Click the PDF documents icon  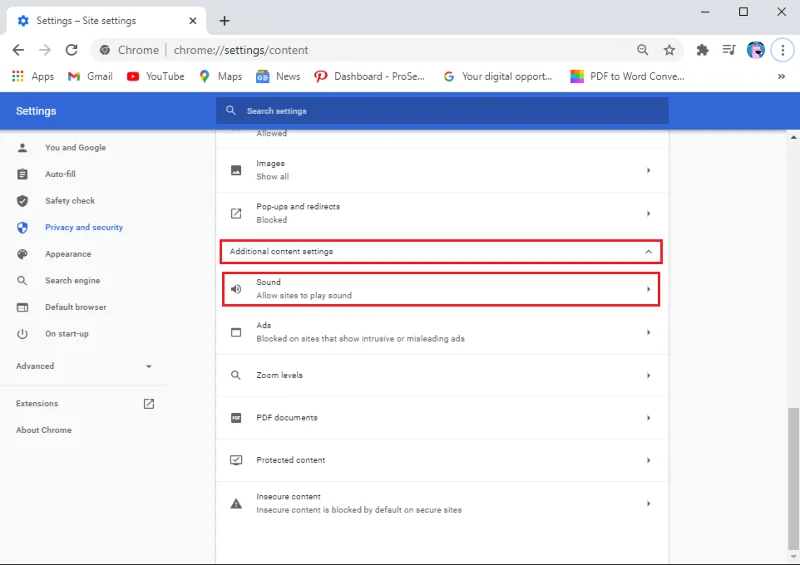click(236, 417)
